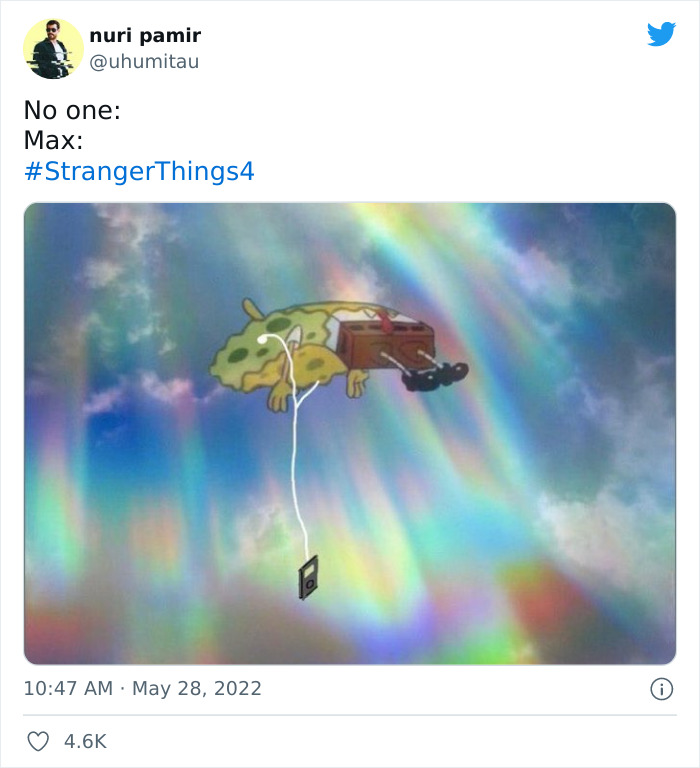Open nuri pamir's profile avatar
This screenshot has width=700, height=768.
click(x=53, y=48)
